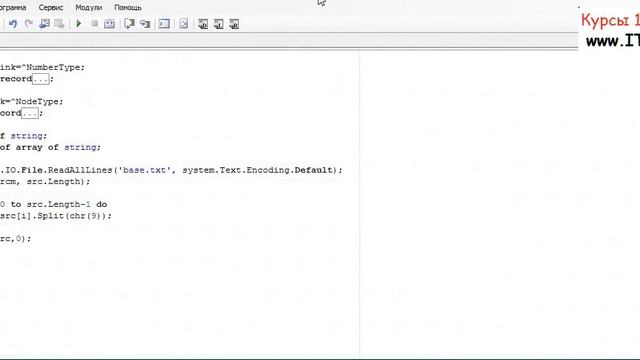The height and width of the screenshot is (360, 640).
Task: Click the '^NumberType;' text in the editor
Action: 53,67
